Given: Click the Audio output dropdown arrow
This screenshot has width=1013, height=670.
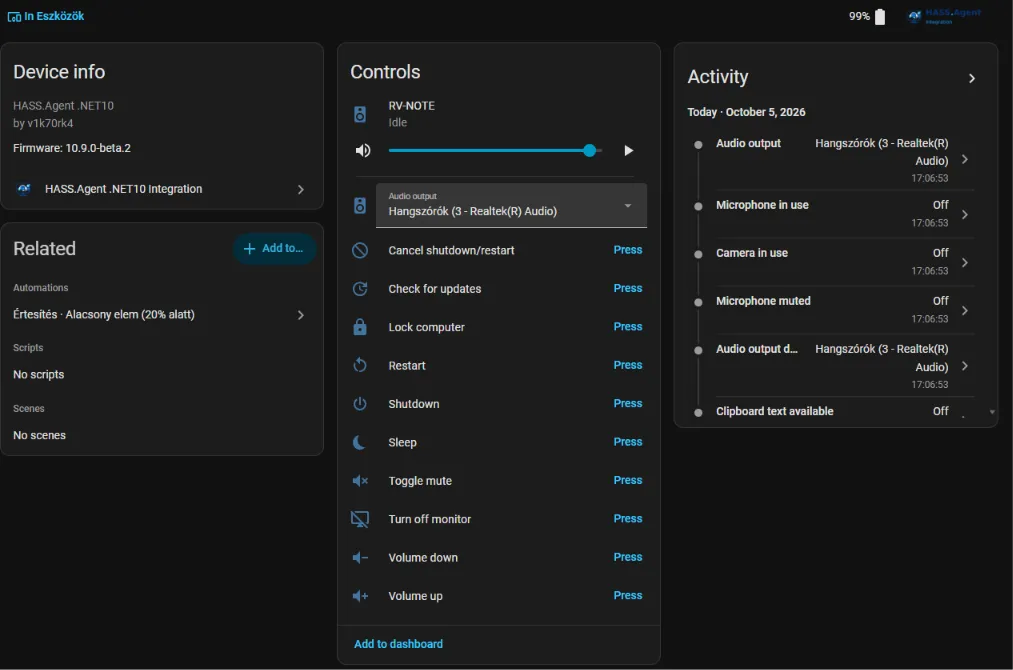Looking at the screenshot, I should (627, 205).
